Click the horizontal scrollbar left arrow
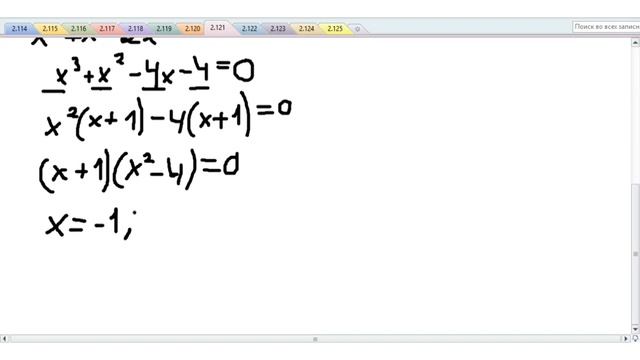 click(x=4, y=338)
